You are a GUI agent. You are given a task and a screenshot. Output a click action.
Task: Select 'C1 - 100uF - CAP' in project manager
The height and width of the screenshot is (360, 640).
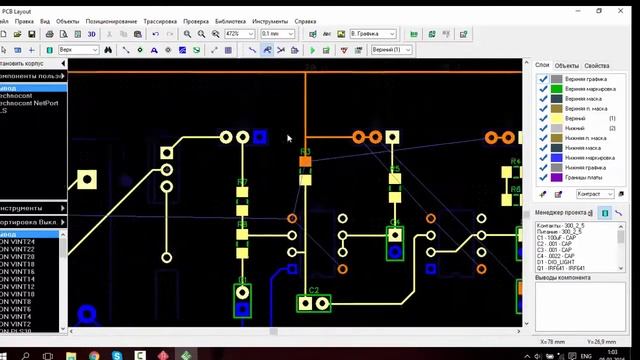coord(556,238)
